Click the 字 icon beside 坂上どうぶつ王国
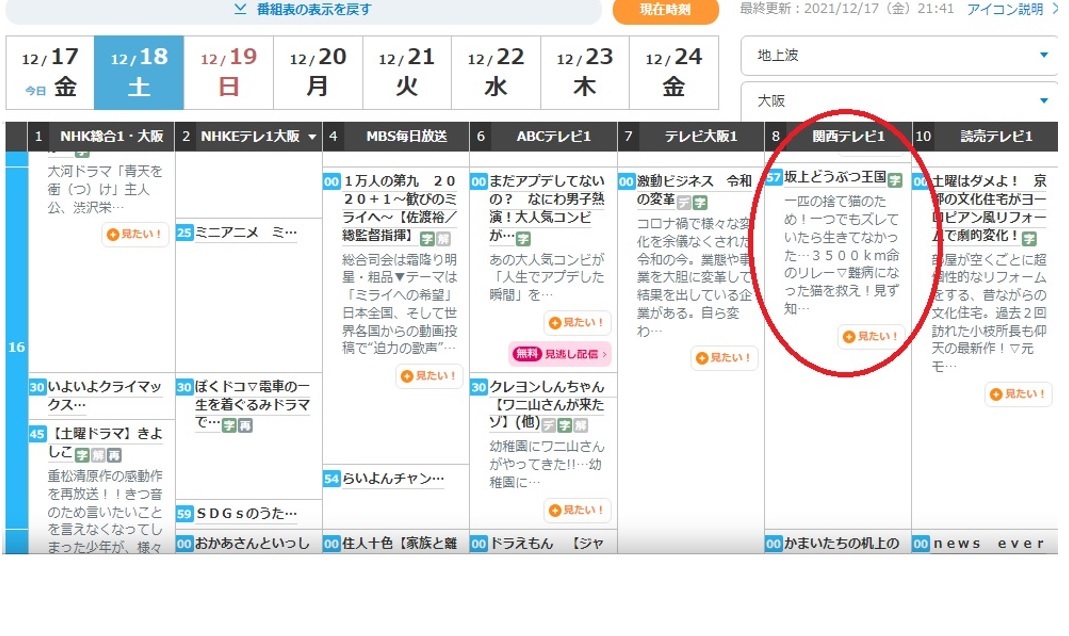 coord(896,180)
